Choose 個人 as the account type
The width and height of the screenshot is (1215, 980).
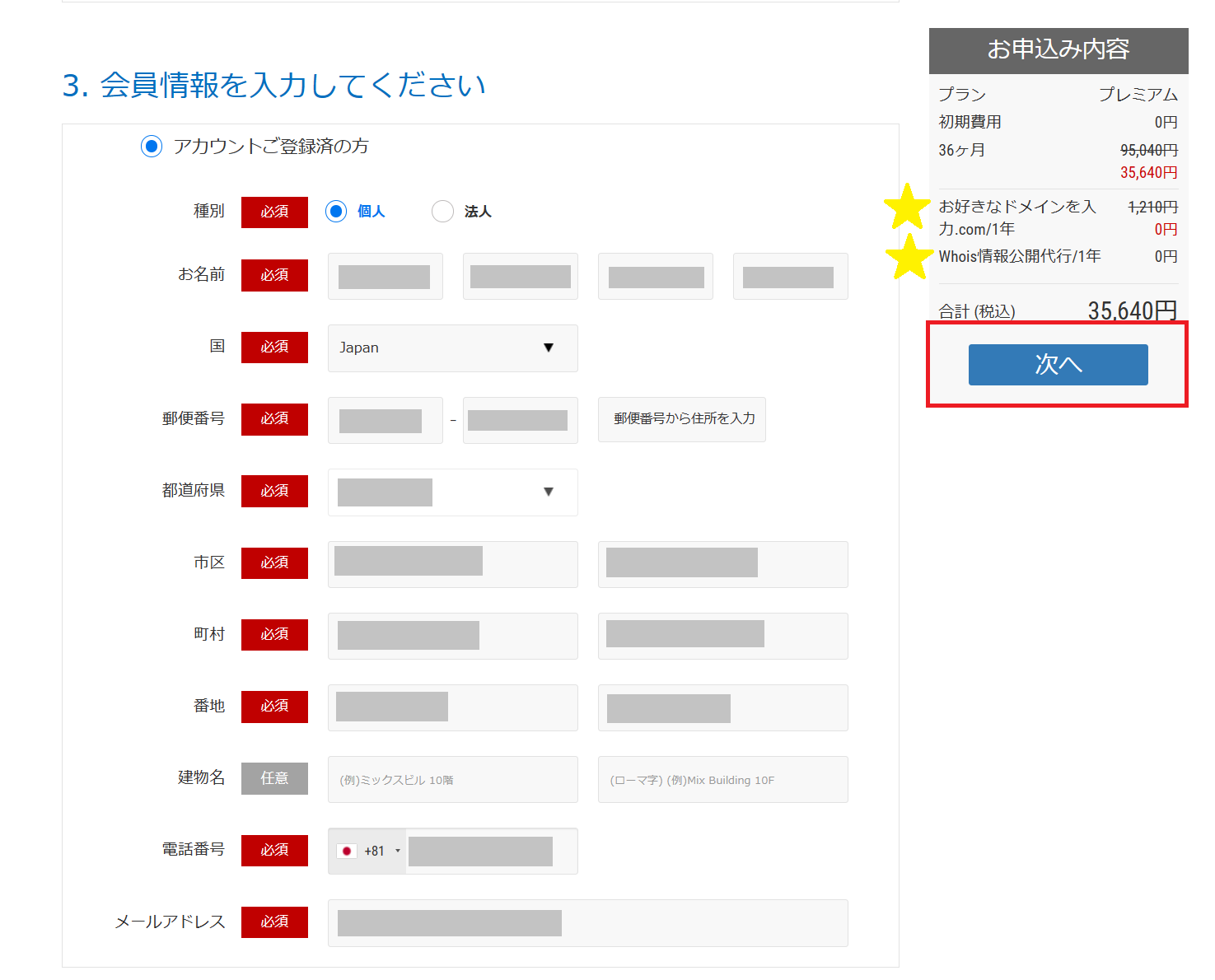click(336, 212)
